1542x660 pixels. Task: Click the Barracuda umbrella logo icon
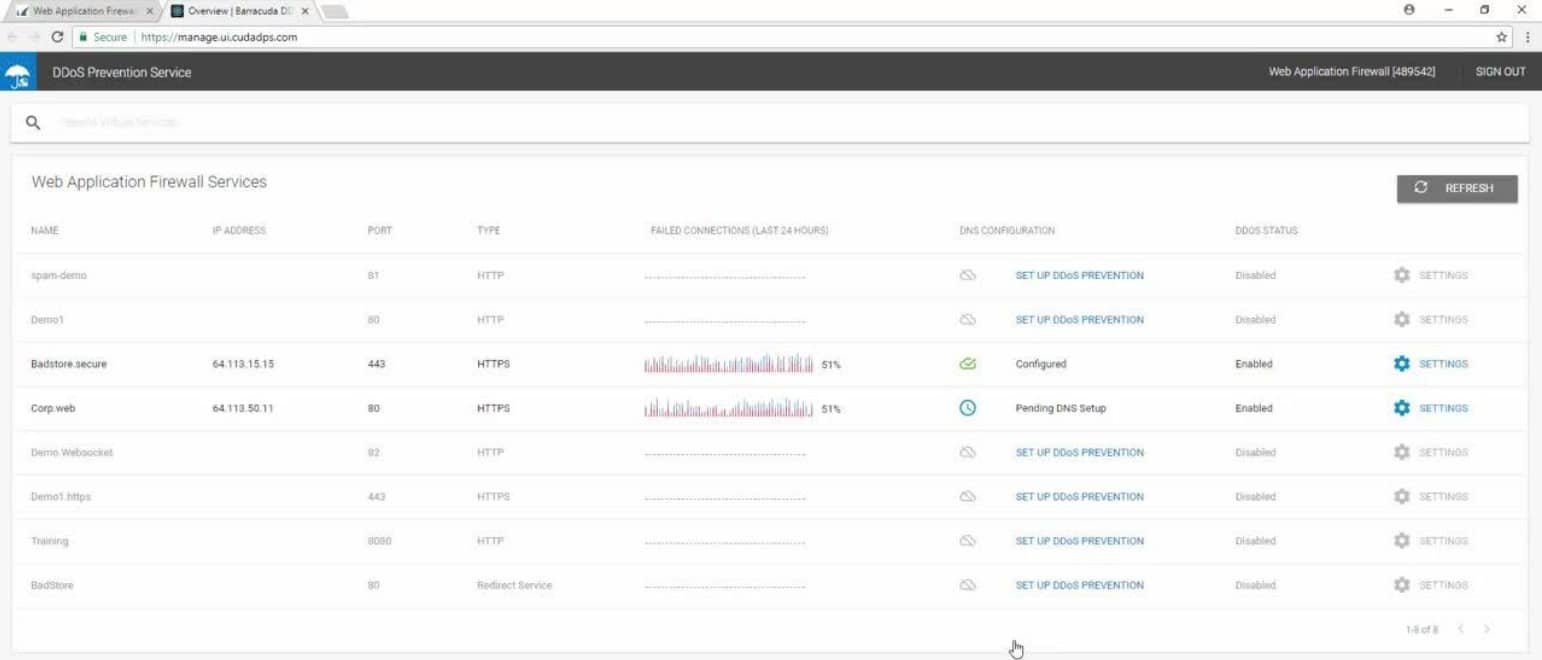tap(17, 73)
